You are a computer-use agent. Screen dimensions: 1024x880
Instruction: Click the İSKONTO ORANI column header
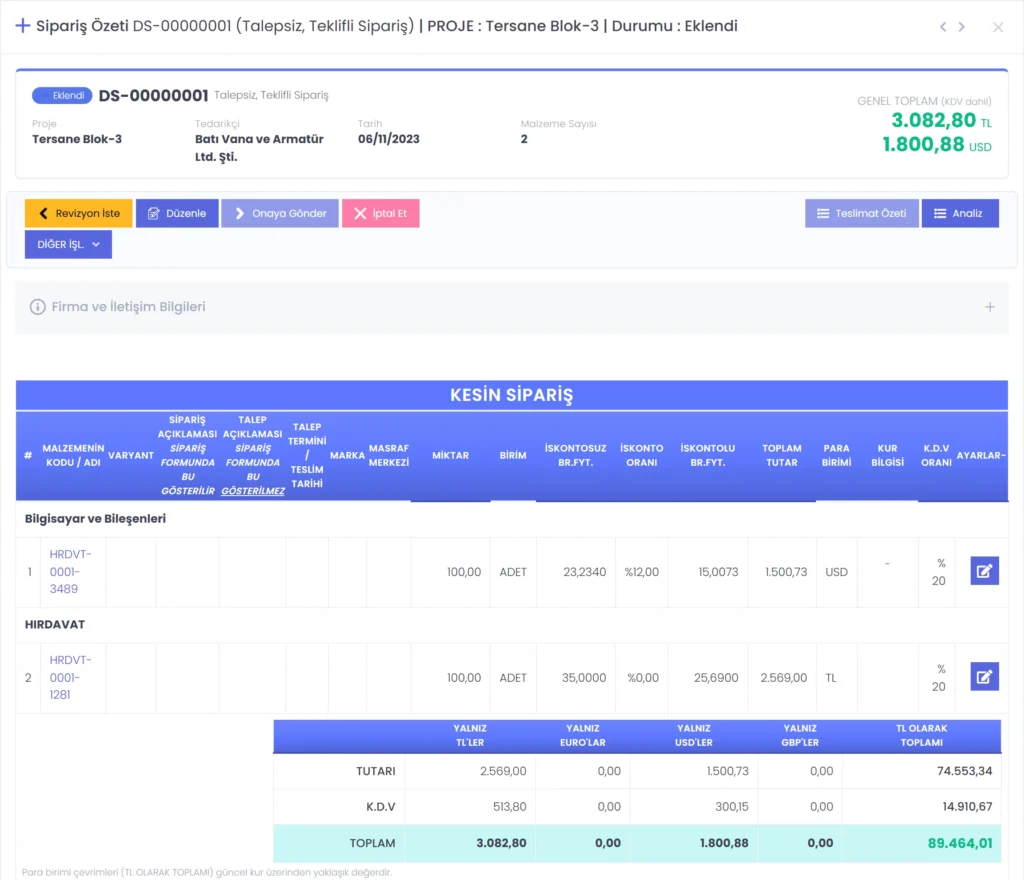[x=641, y=456]
